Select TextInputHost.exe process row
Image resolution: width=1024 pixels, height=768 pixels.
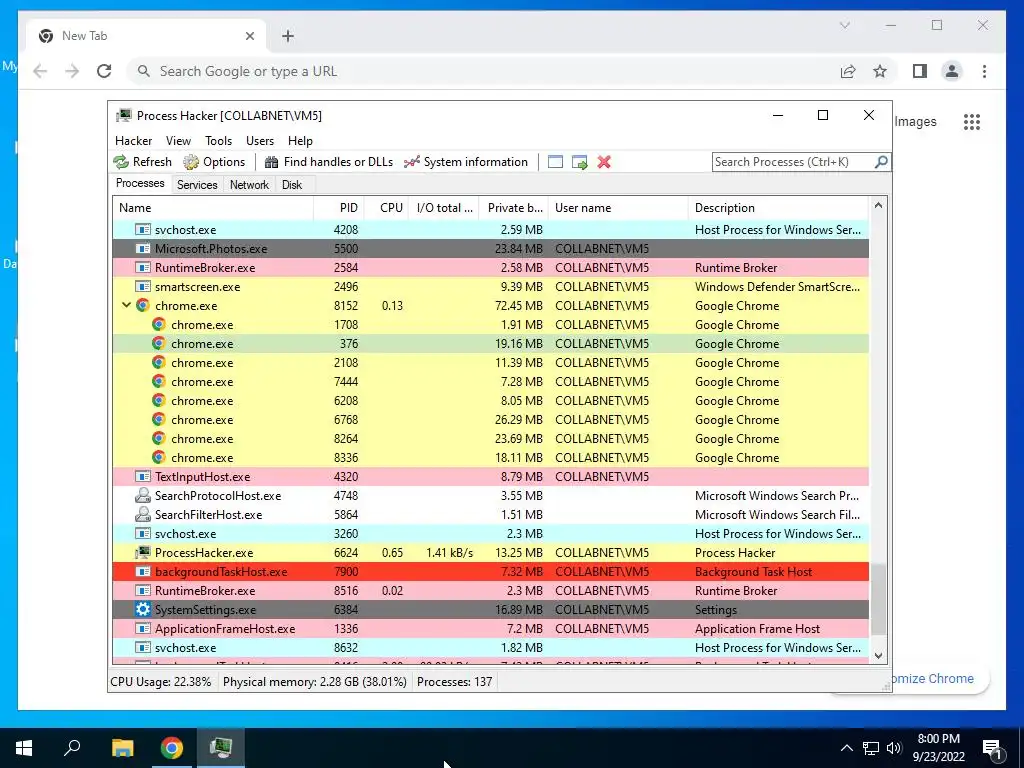point(491,477)
